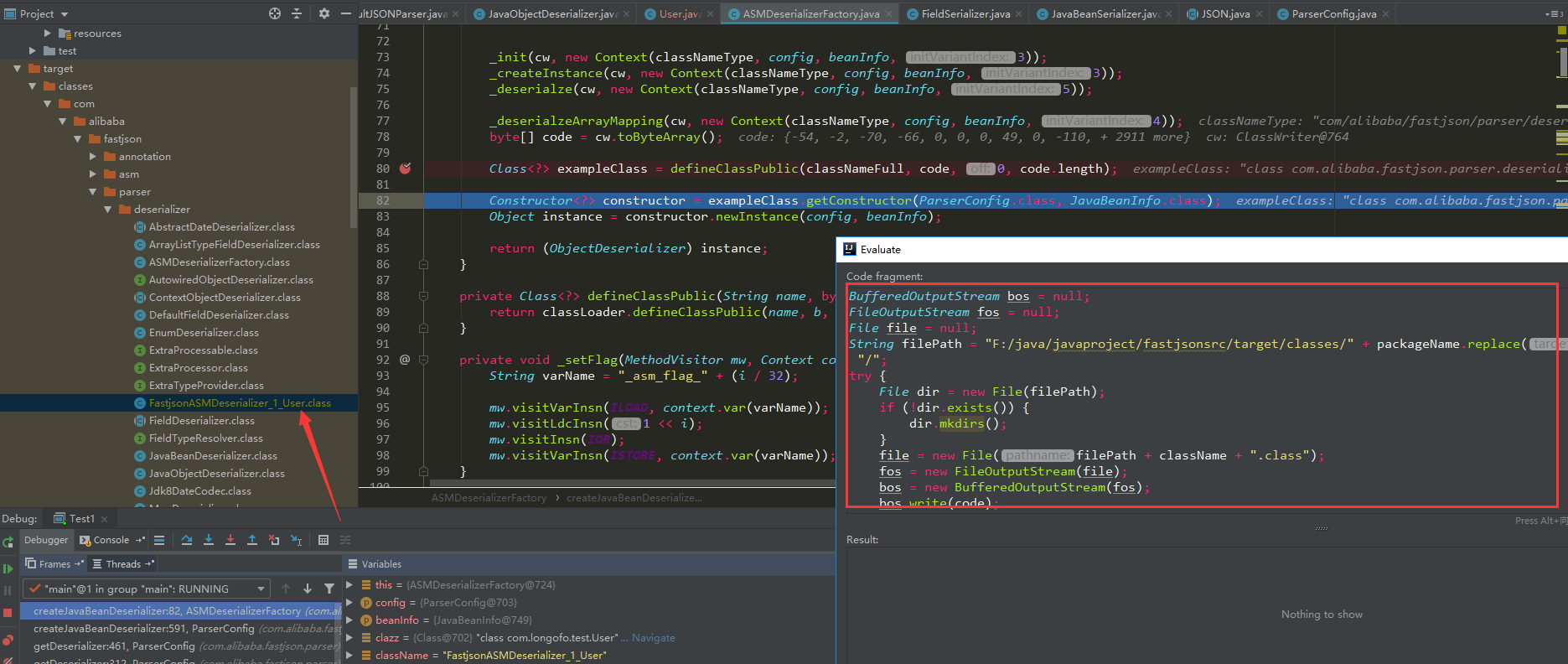The width and height of the screenshot is (1568, 664).
Task: Expand config variable node
Action: click(x=349, y=603)
